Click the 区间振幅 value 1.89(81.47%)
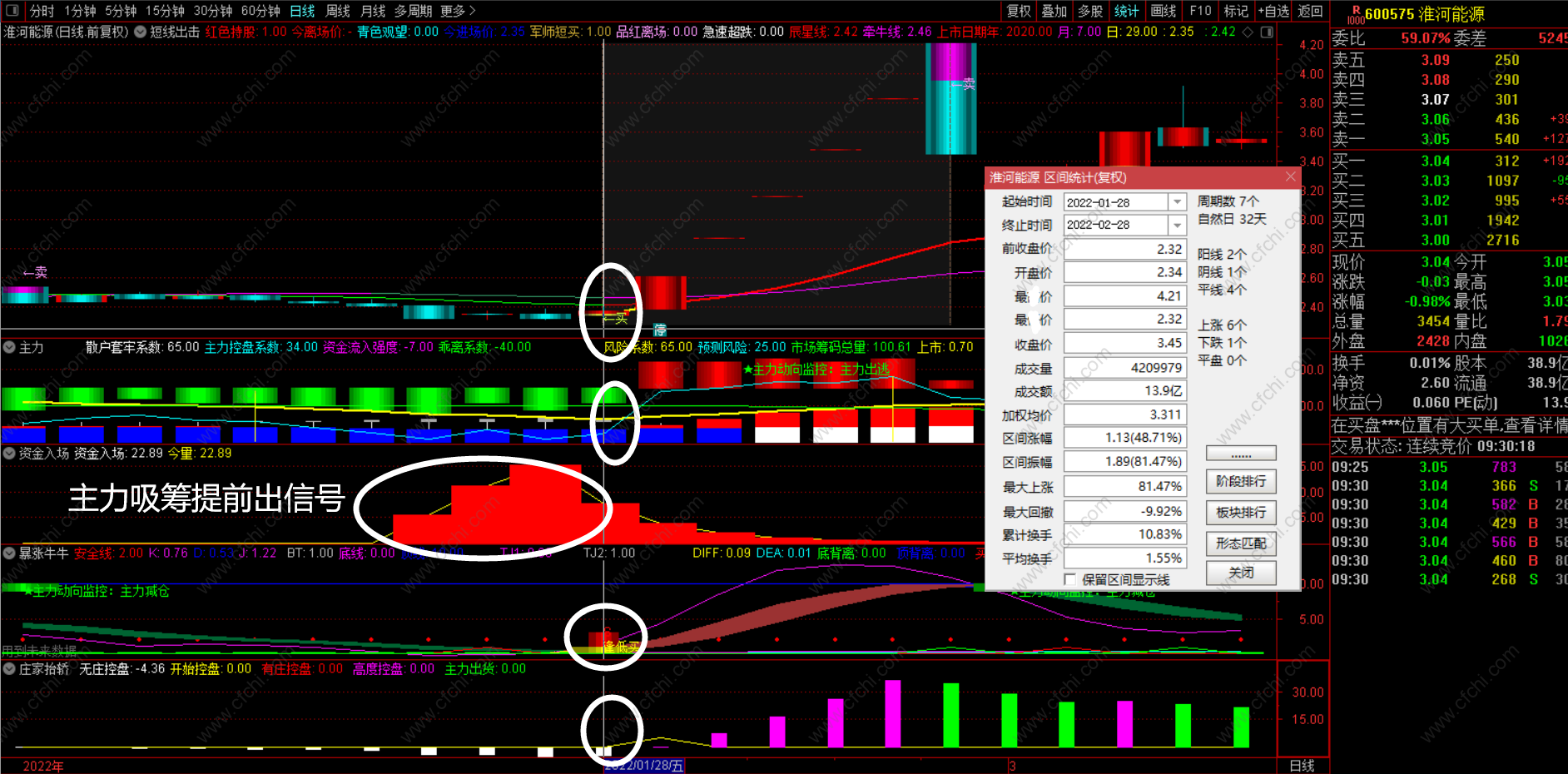 (1125, 462)
